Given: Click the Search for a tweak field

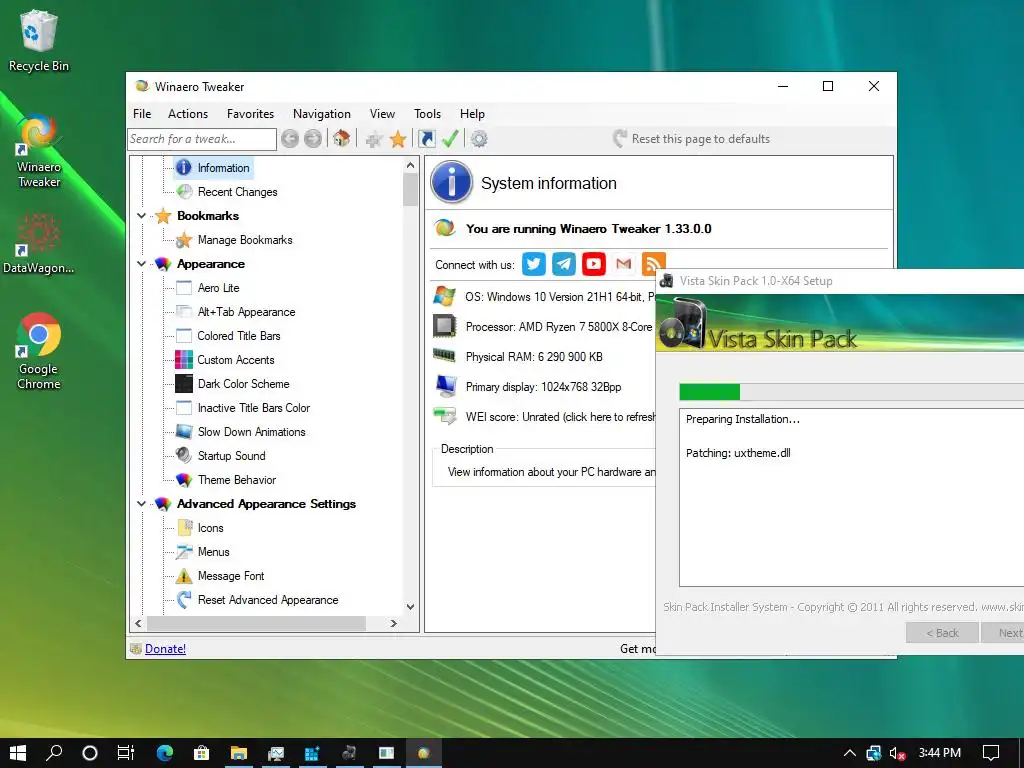Looking at the screenshot, I should [202, 139].
